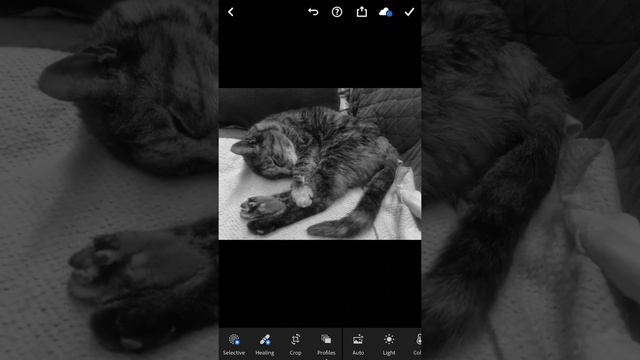Check the cloud sync status icon

(385, 12)
